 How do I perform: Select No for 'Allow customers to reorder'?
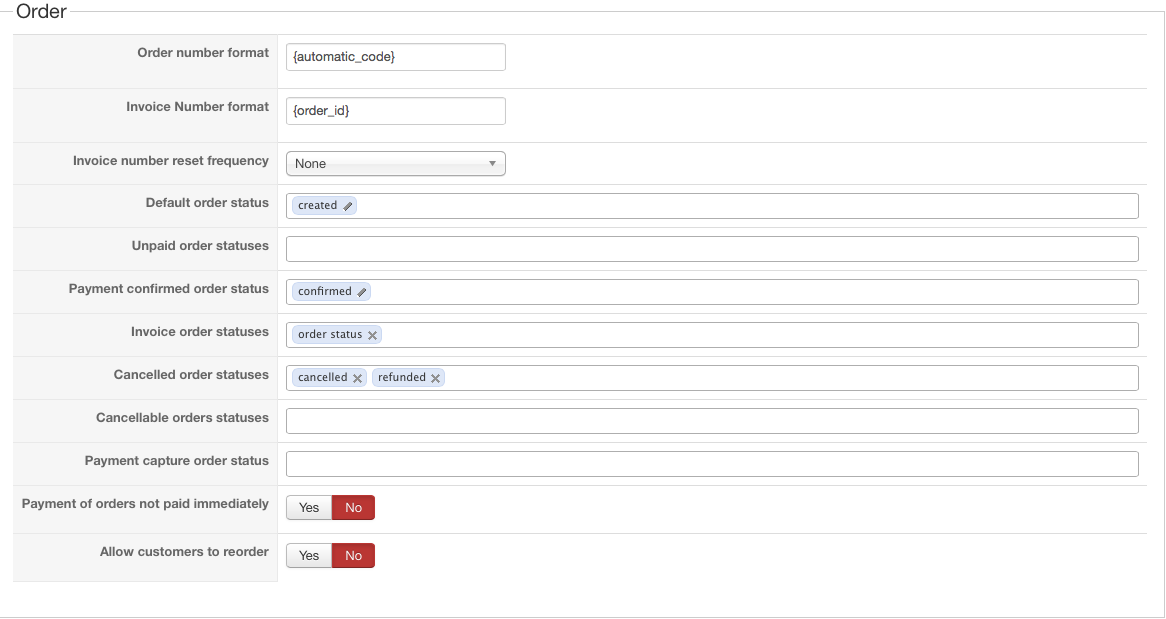(353, 556)
